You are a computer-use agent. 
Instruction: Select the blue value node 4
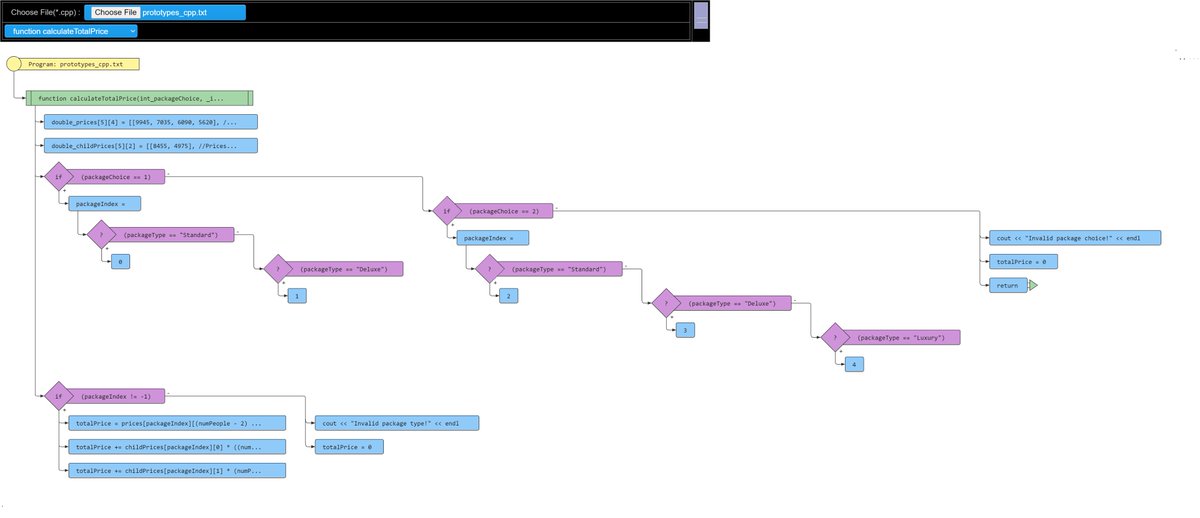click(x=854, y=364)
